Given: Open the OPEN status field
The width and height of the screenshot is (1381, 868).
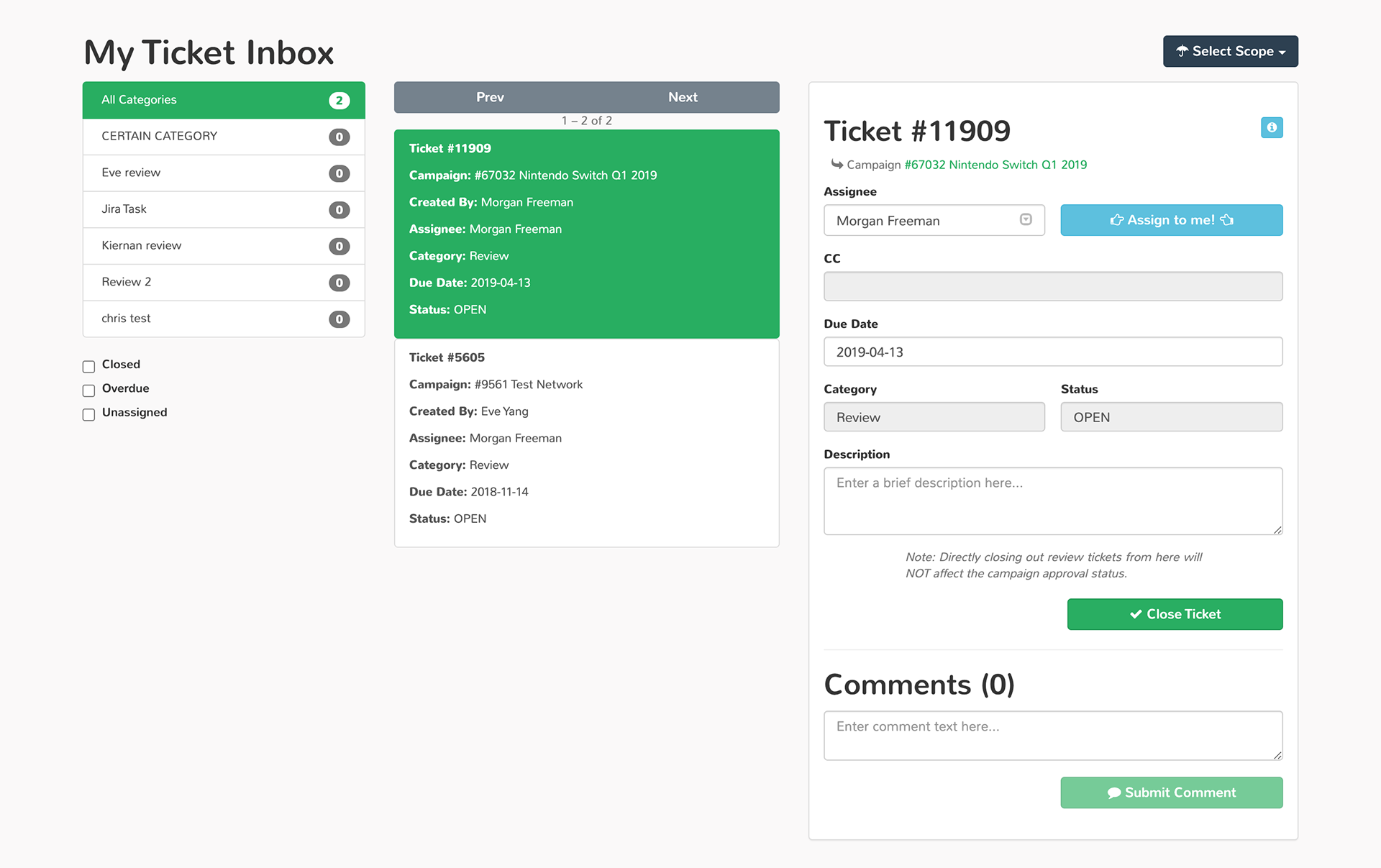Looking at the screenshot, I should [x=1170, y=417].
